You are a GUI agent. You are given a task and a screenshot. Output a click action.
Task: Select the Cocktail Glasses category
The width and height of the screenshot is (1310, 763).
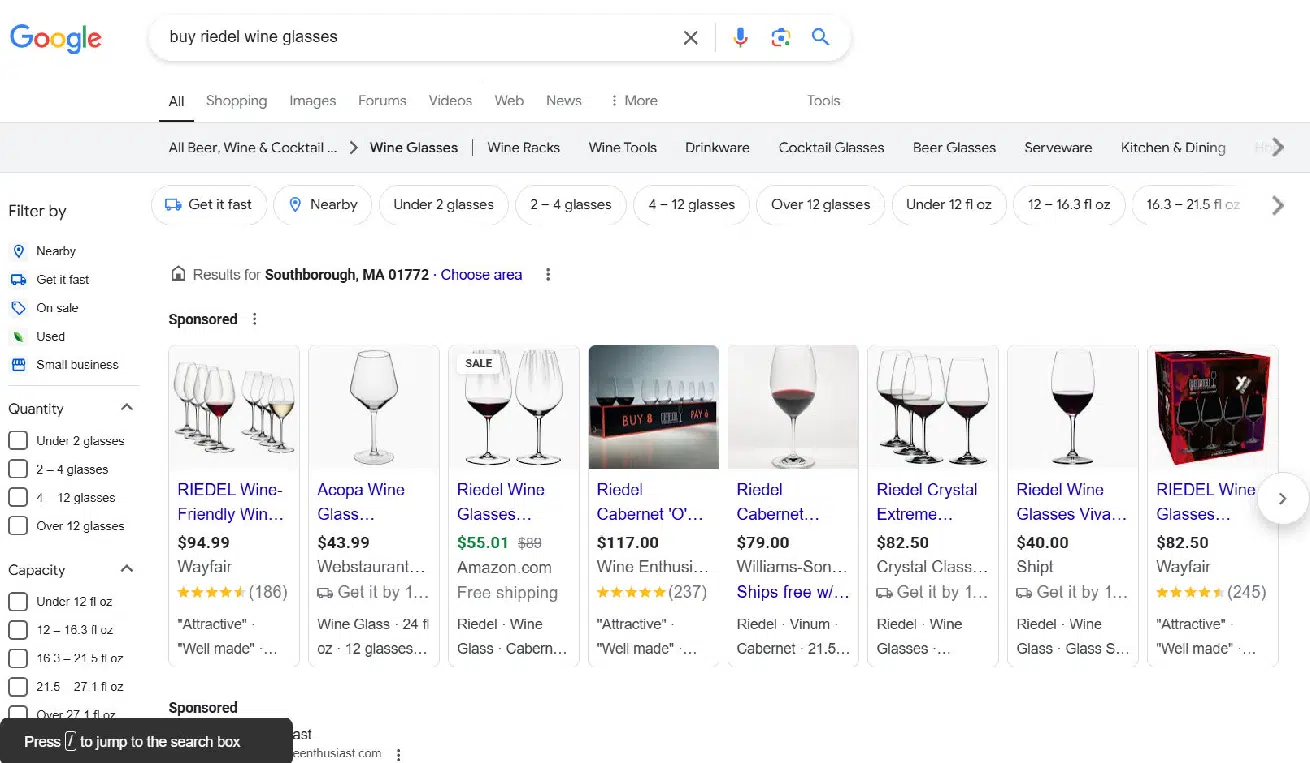(831, 147)
